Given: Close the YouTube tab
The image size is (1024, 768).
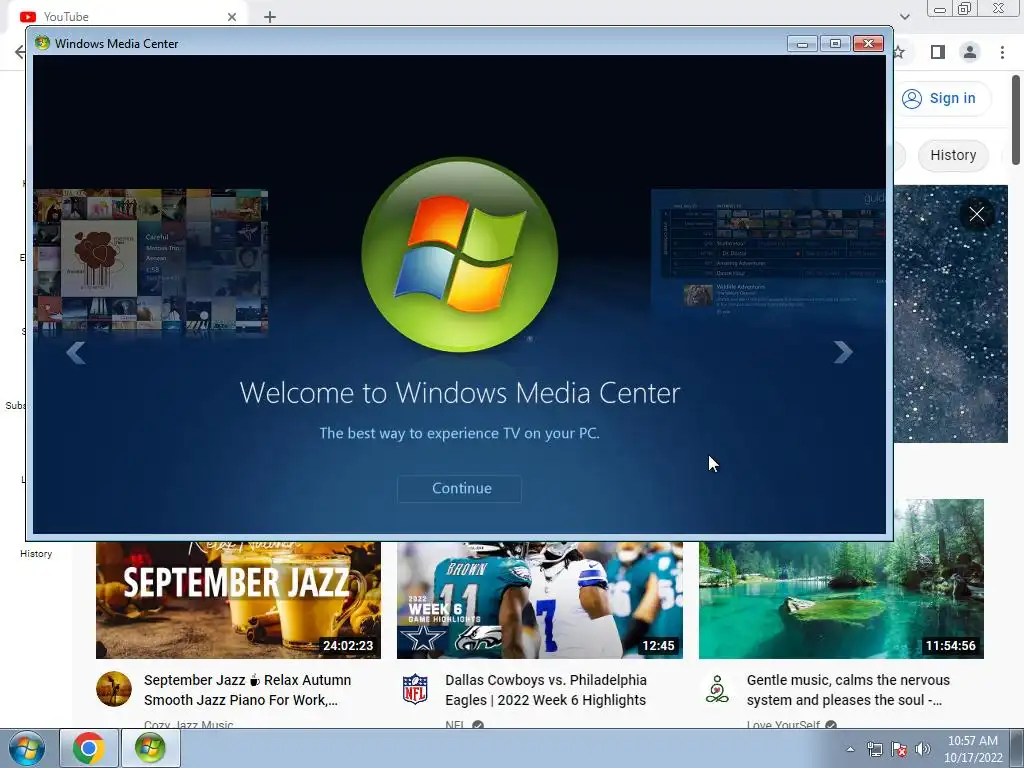Looking at the screenshot, I should 232,17.
